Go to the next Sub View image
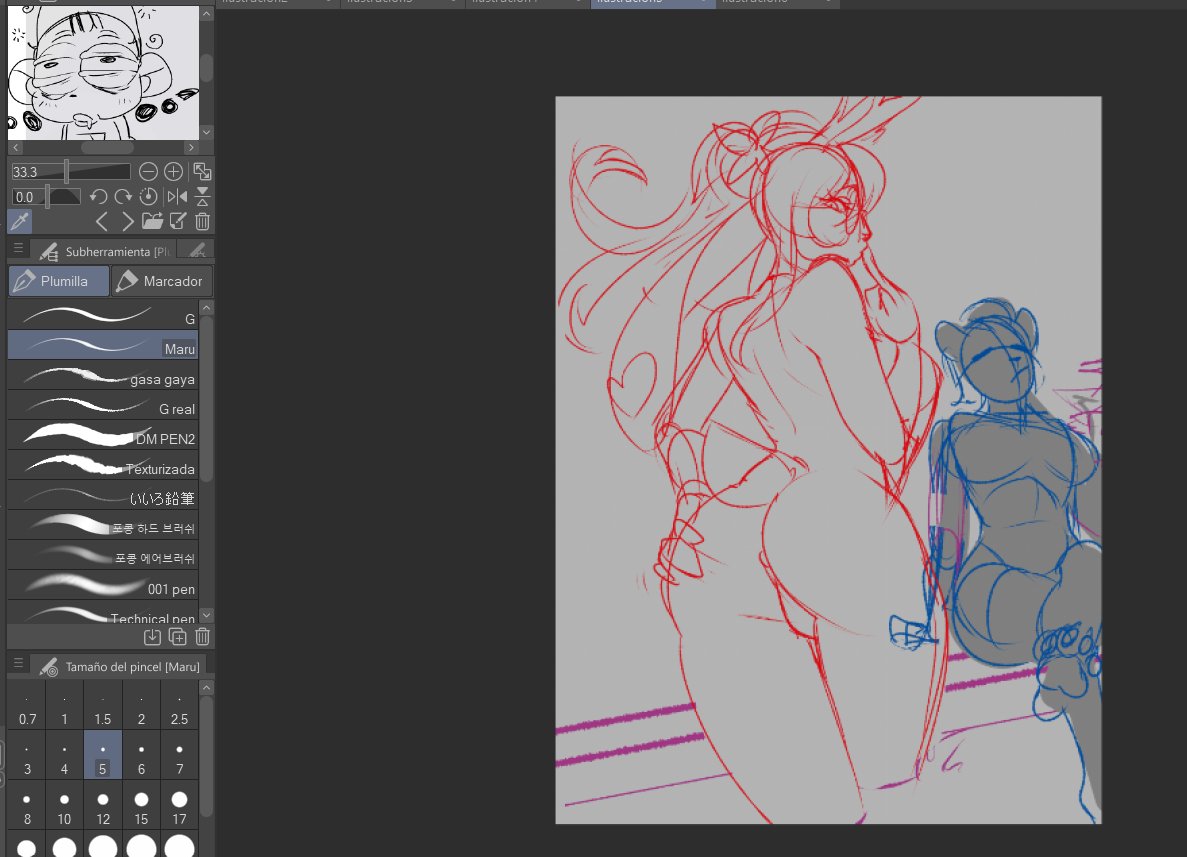This screenshot has width=1187, height=857. (x=127, y=222)
